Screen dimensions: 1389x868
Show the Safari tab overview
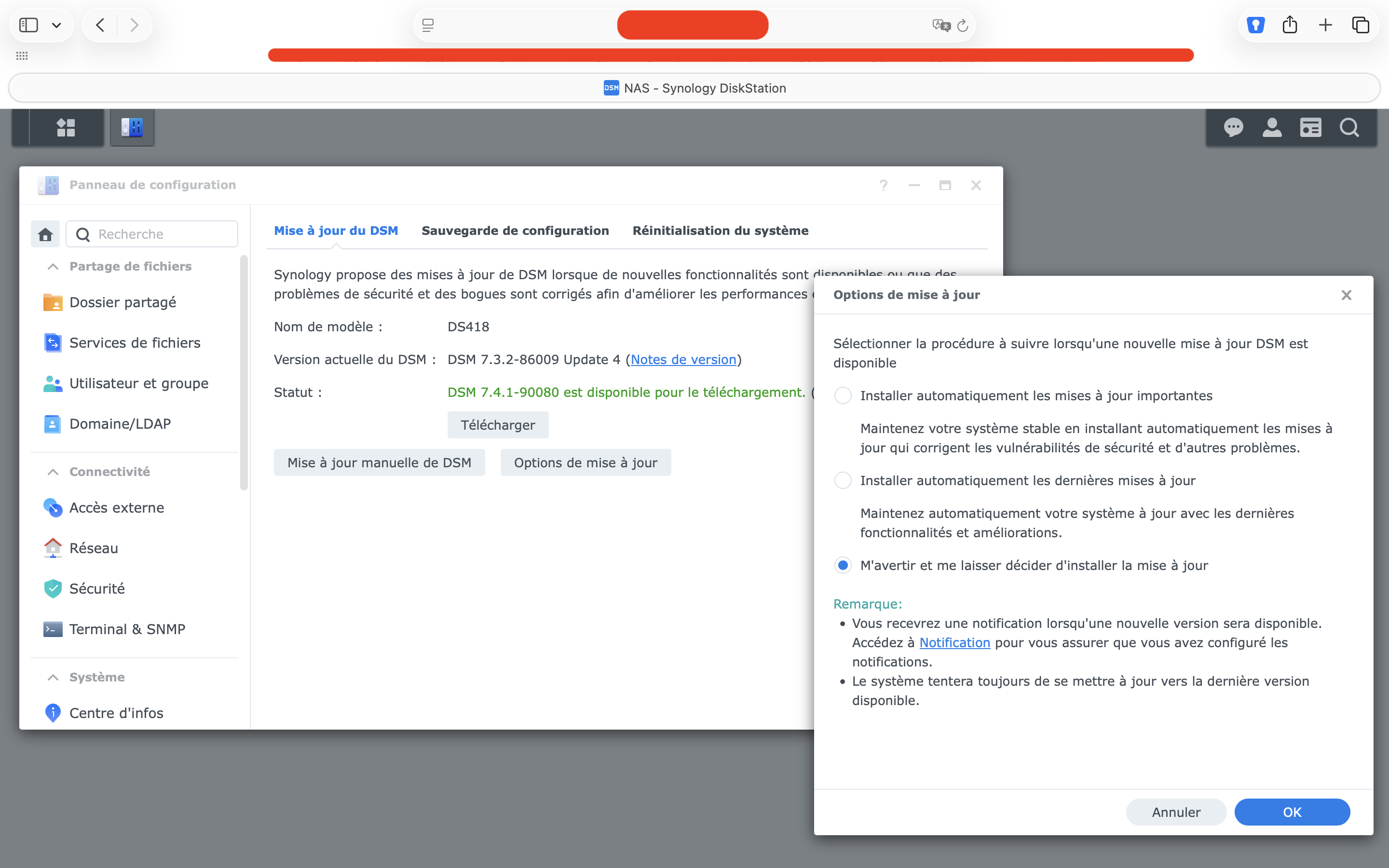click(1361, 25)
